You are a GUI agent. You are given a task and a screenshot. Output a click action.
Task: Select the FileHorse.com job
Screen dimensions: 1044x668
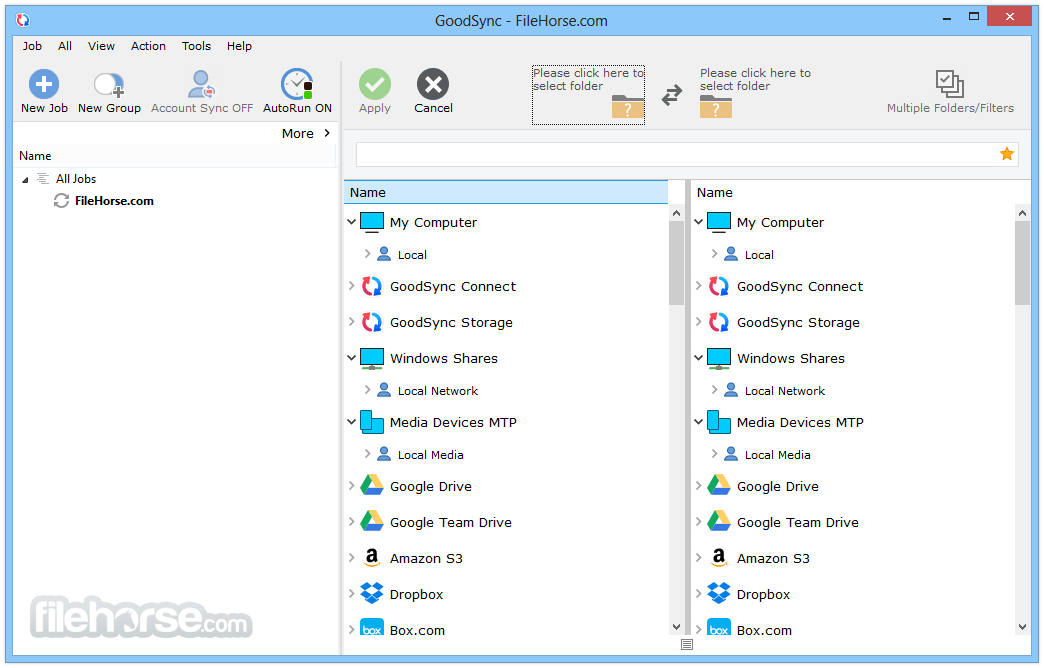click(x=114, y=200)
